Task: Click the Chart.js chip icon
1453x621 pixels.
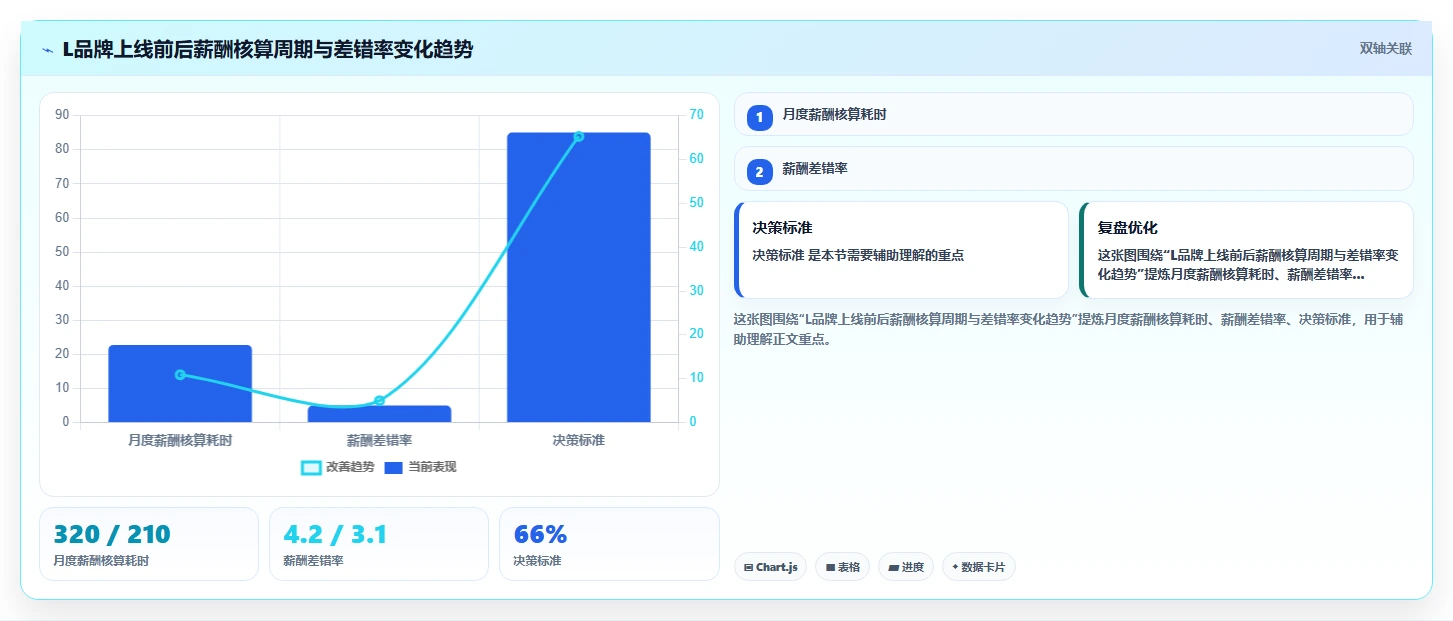Action: point(748,567)
